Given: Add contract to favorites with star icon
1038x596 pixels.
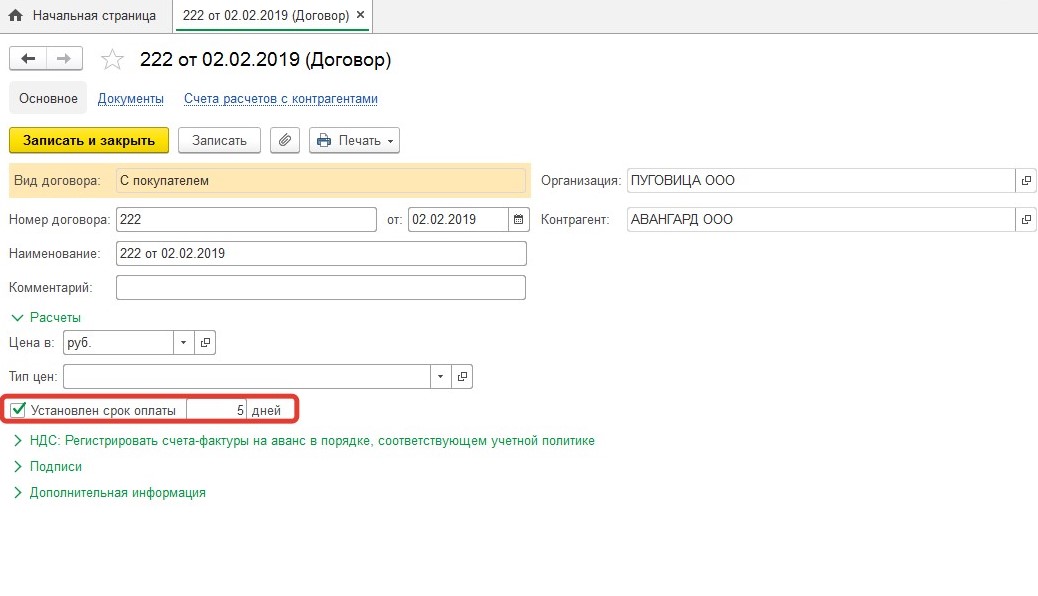Looking at the screenshot, I should [113, 60].
